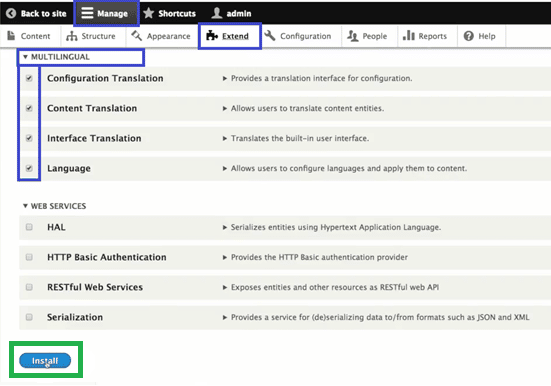This screenshot has height=386, width=551.
Task: Open the Structure menu tab
Action: tap(93, 36)
